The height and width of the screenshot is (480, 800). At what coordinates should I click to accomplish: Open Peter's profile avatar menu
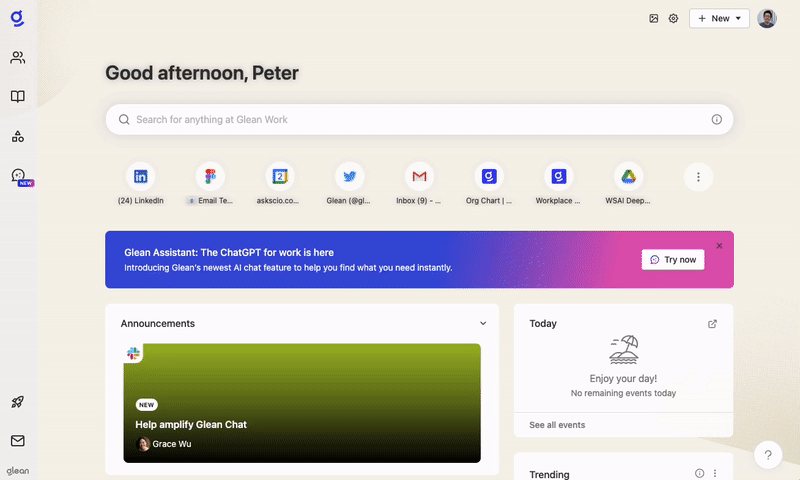[767, 18]
